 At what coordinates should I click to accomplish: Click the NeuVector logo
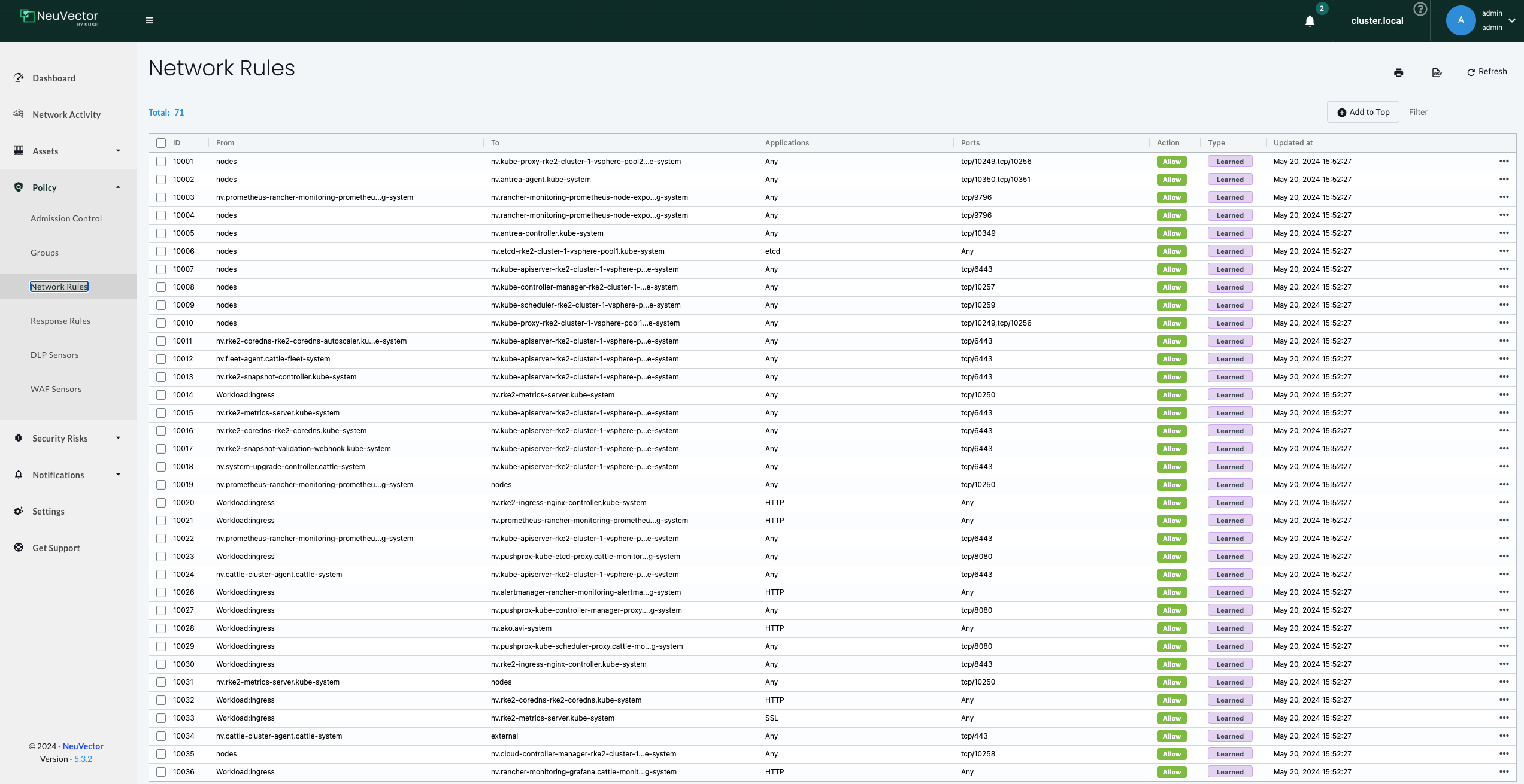[59, 17]
